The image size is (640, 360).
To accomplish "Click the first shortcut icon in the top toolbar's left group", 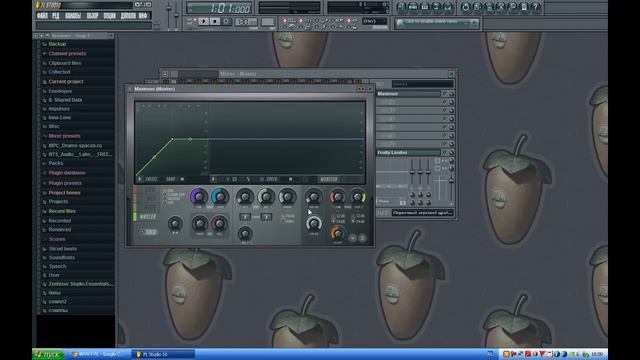I will [x=401, y=7].
